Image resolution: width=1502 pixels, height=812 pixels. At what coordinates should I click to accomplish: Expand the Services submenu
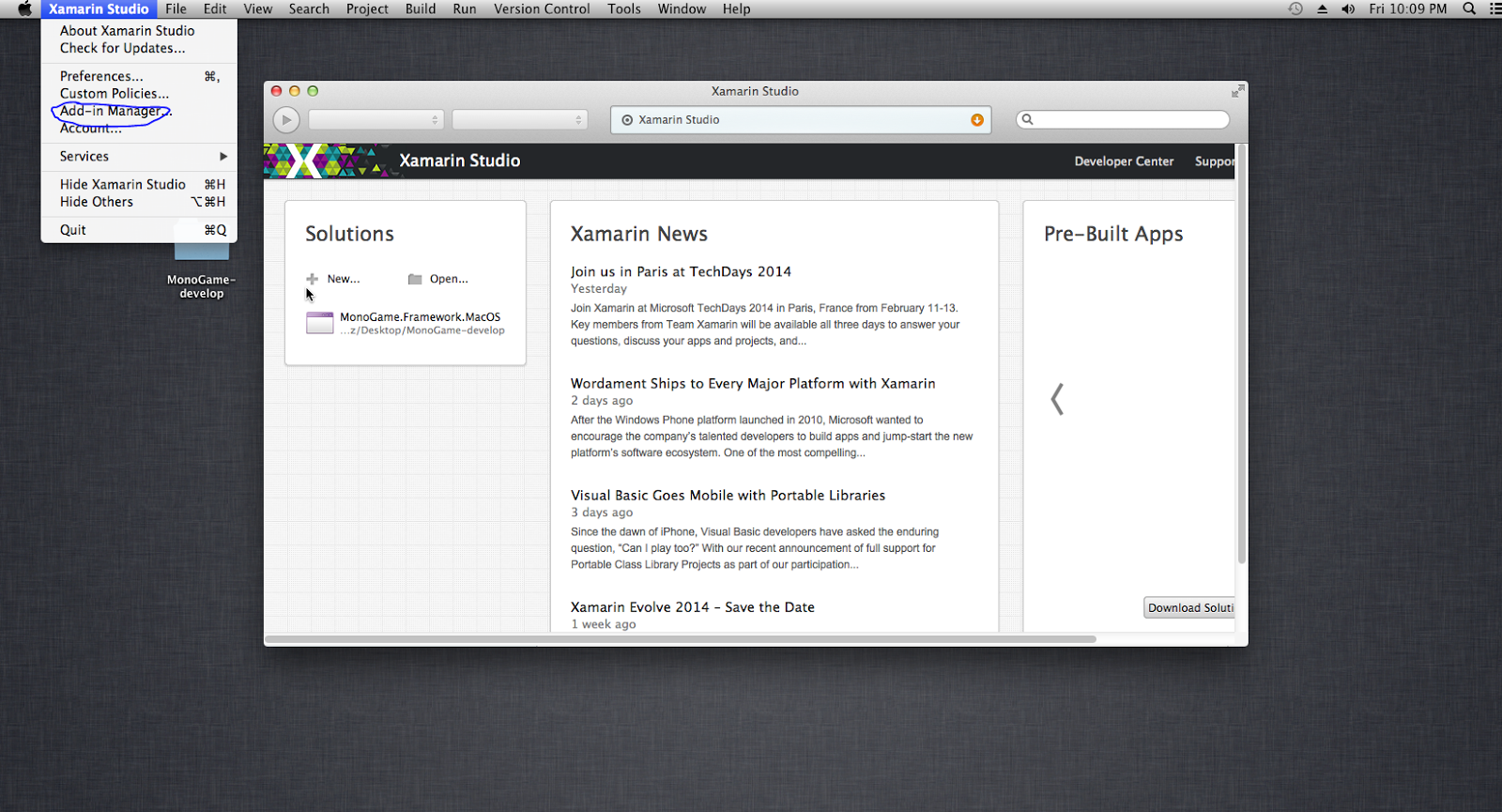[x=139, y=157]
